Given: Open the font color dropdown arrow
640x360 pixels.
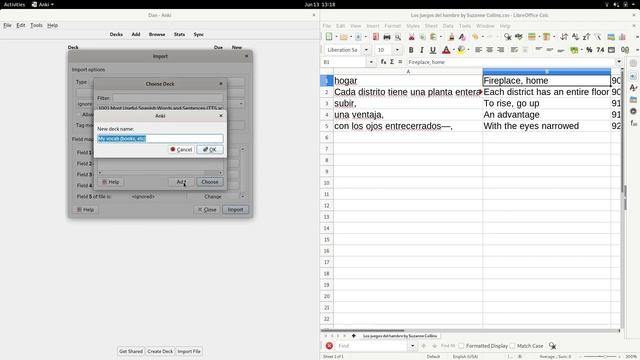Looking at the screenshot, I should [x=453, y=50].
